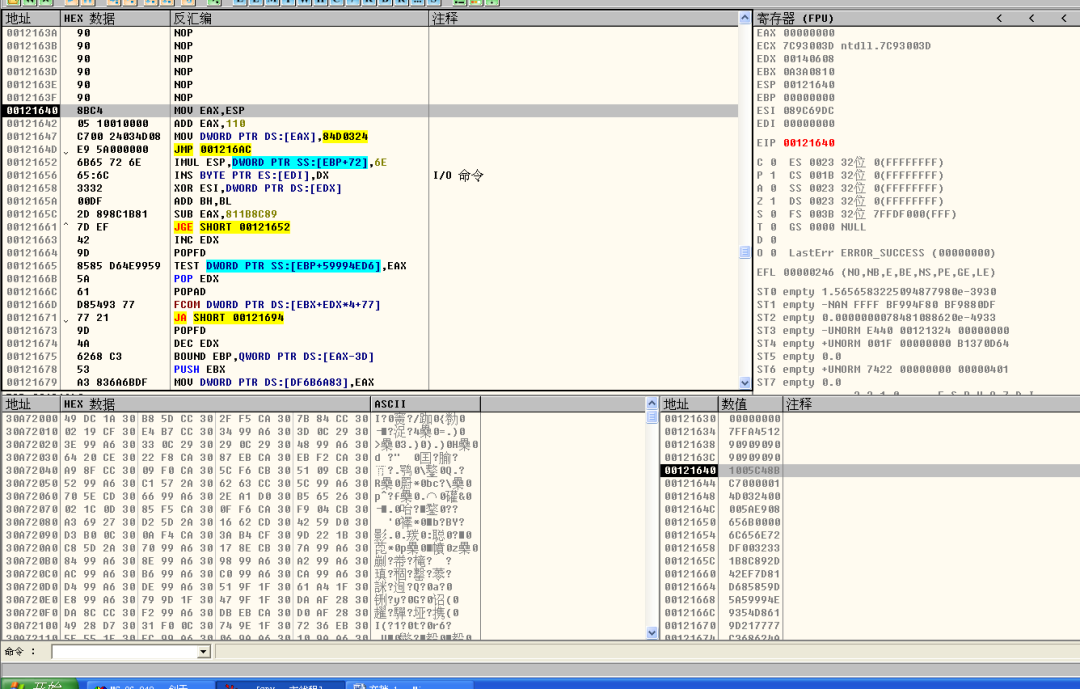Click the disassembly scrollbar thumb
Screen dimensions: 1080x689
click(745, 252)
